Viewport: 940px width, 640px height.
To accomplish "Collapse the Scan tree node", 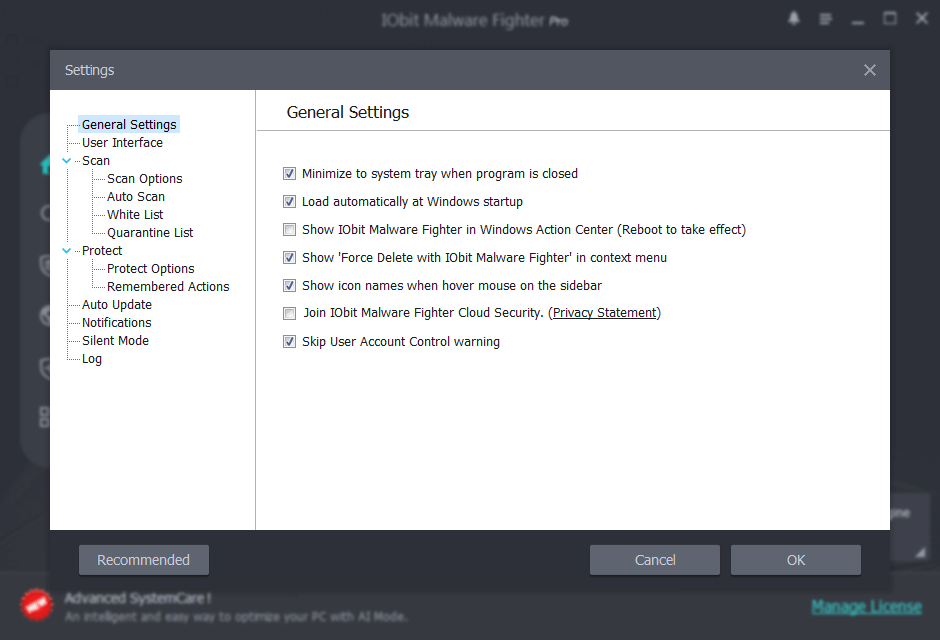I will (67, 161).
